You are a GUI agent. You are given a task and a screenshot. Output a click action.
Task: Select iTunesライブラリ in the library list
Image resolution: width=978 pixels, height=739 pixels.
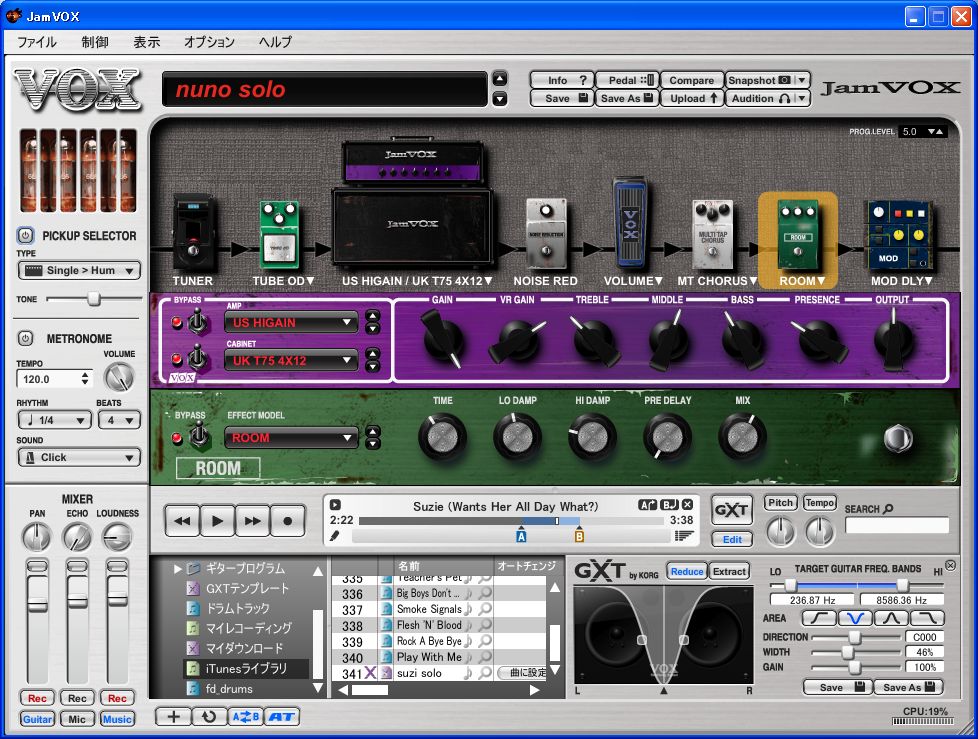click(246, 669)
